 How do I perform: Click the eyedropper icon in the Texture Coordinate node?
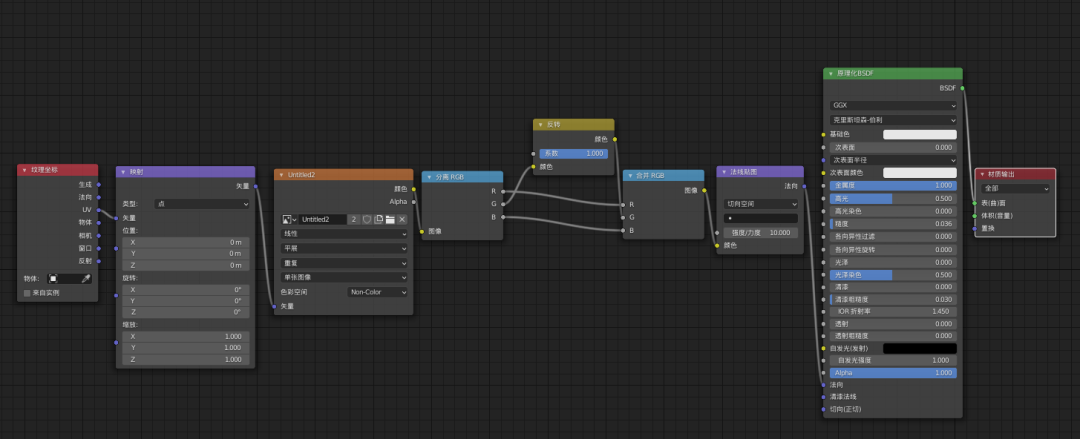coord(86,278)
